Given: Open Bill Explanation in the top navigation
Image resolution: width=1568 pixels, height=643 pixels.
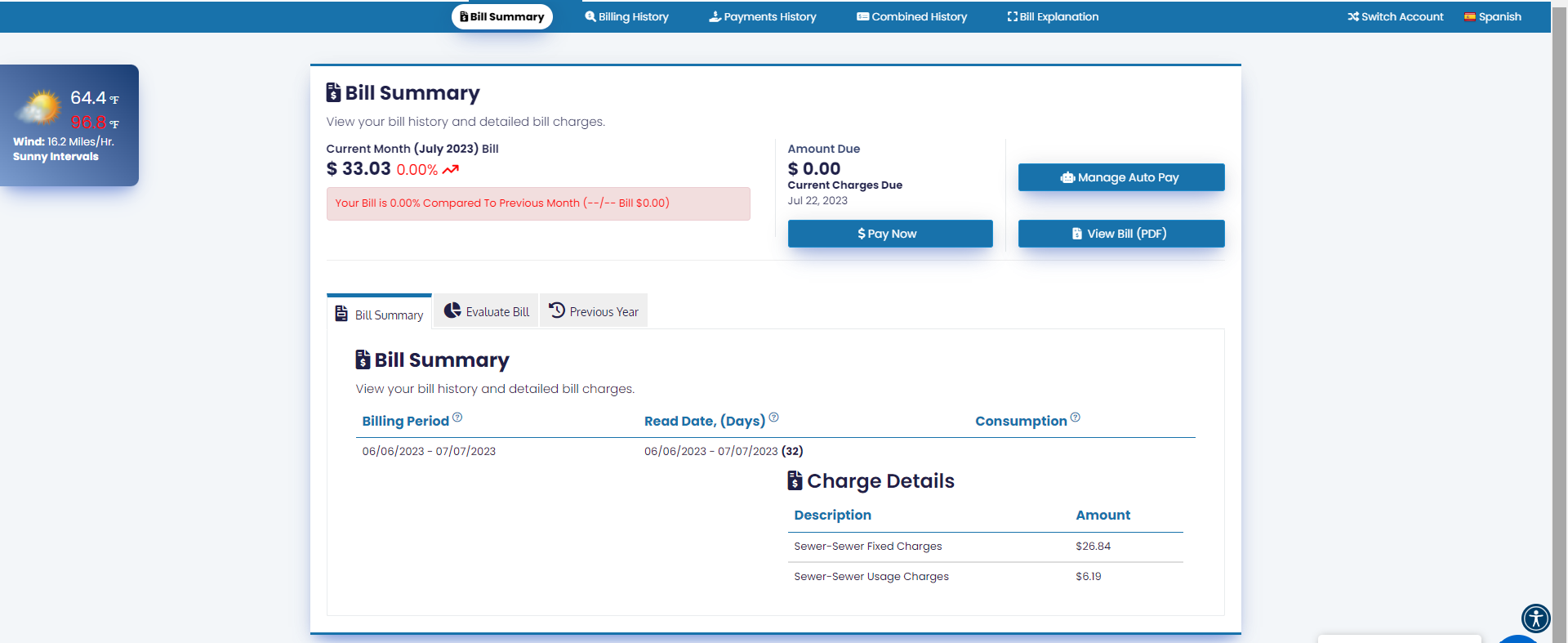Looking at the screenshot, I should (1053, 17).
